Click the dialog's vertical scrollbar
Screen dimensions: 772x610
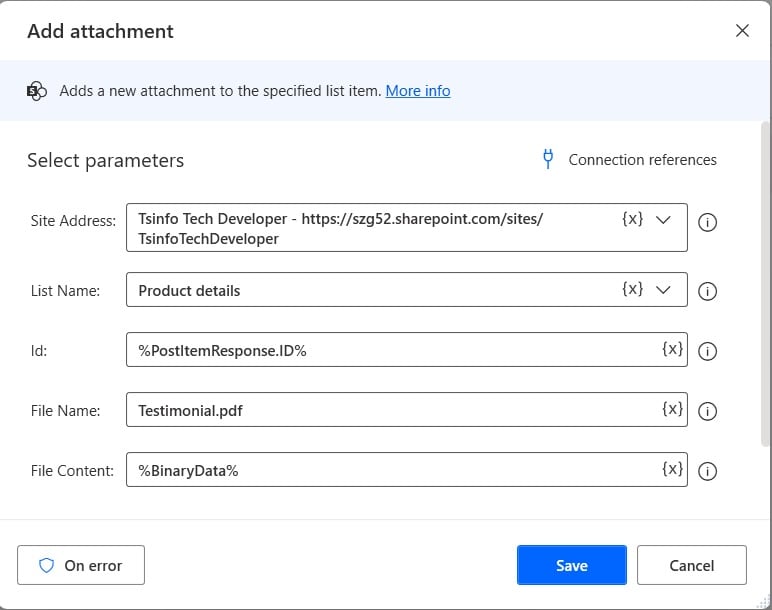(x=766, y=284)
